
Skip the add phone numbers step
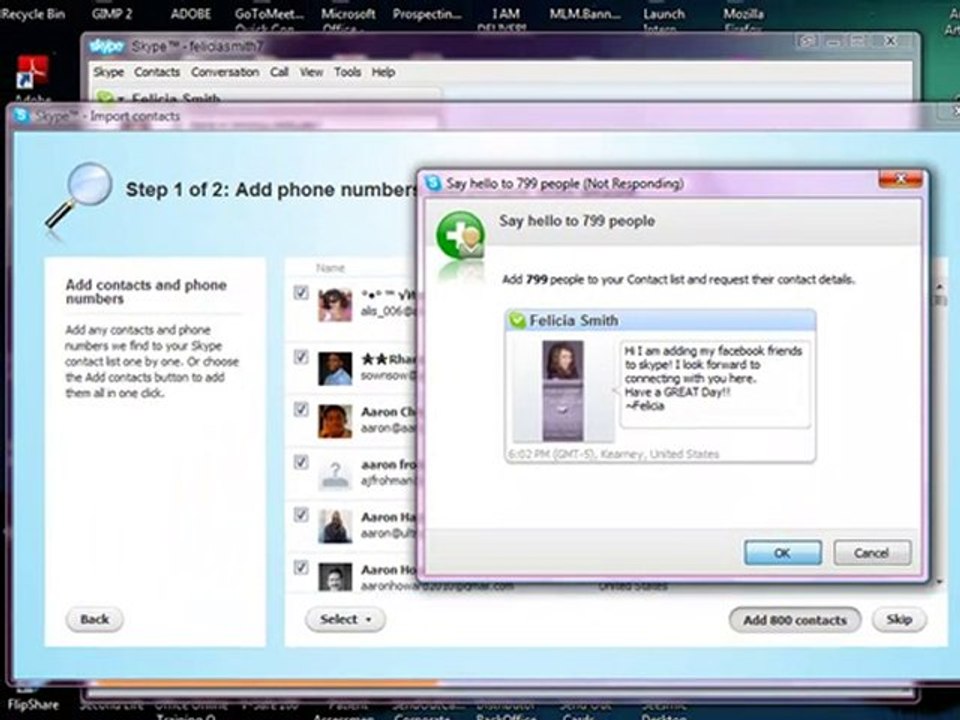pos(899,619)
